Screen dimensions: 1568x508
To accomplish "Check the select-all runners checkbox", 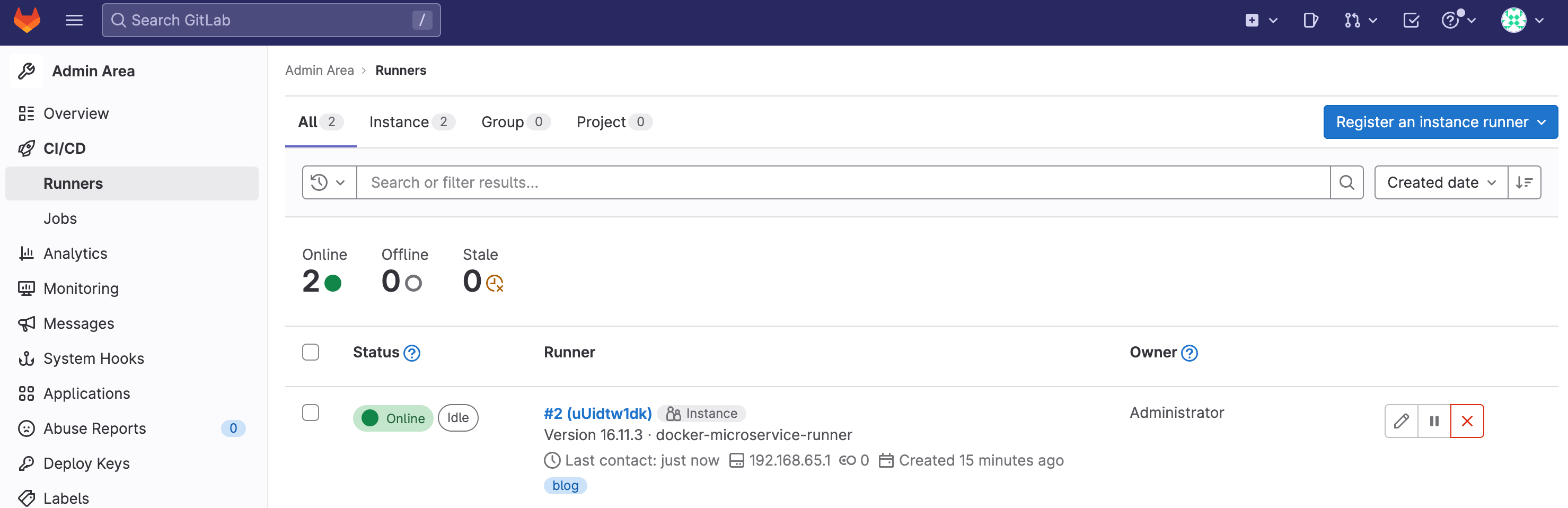I will click(x=311, y=353).
